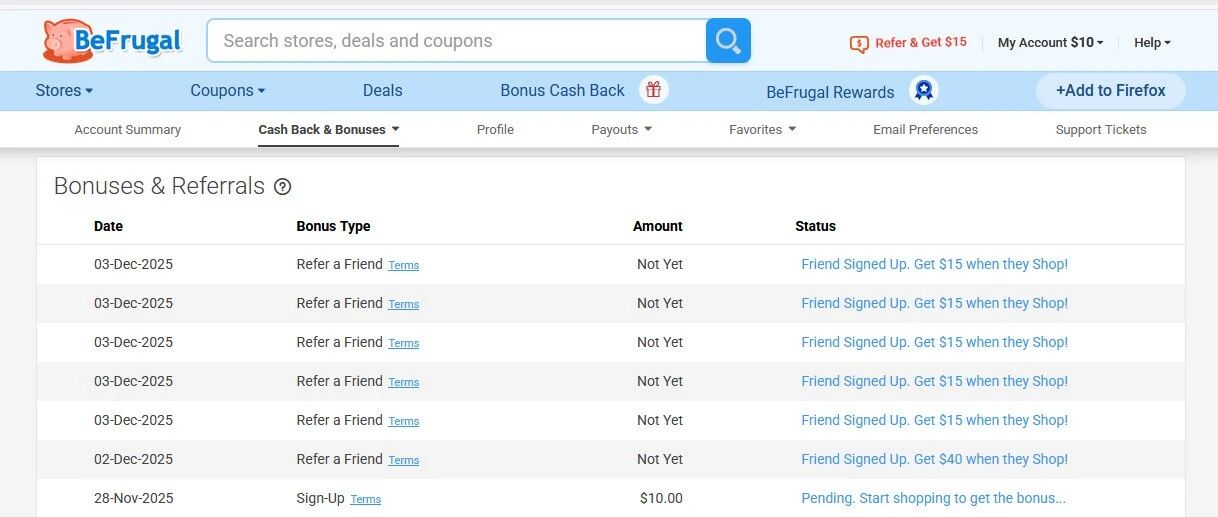Click the Sign-Up bonus type text
The width and height of the screenshot is (1218, 517).
coord(320,498)
